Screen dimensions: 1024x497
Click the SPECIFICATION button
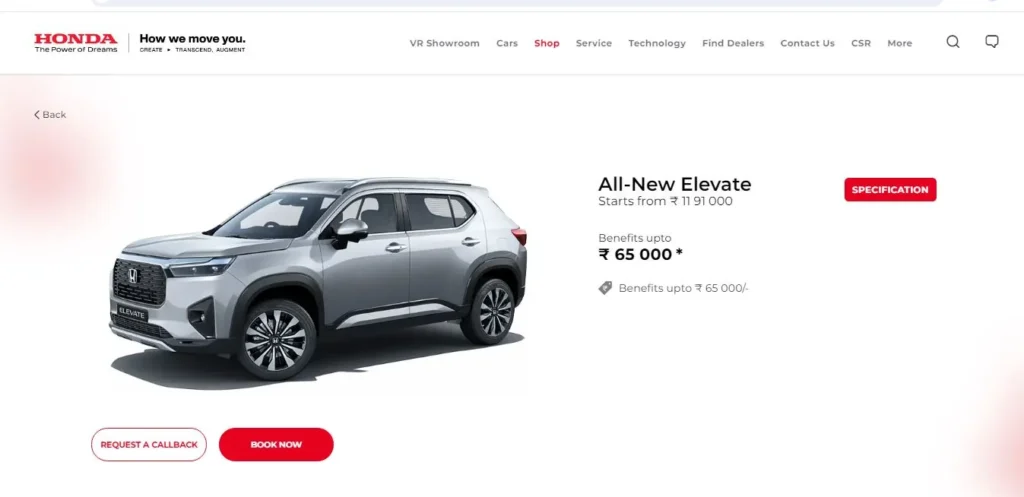click(x=890, y=189)
